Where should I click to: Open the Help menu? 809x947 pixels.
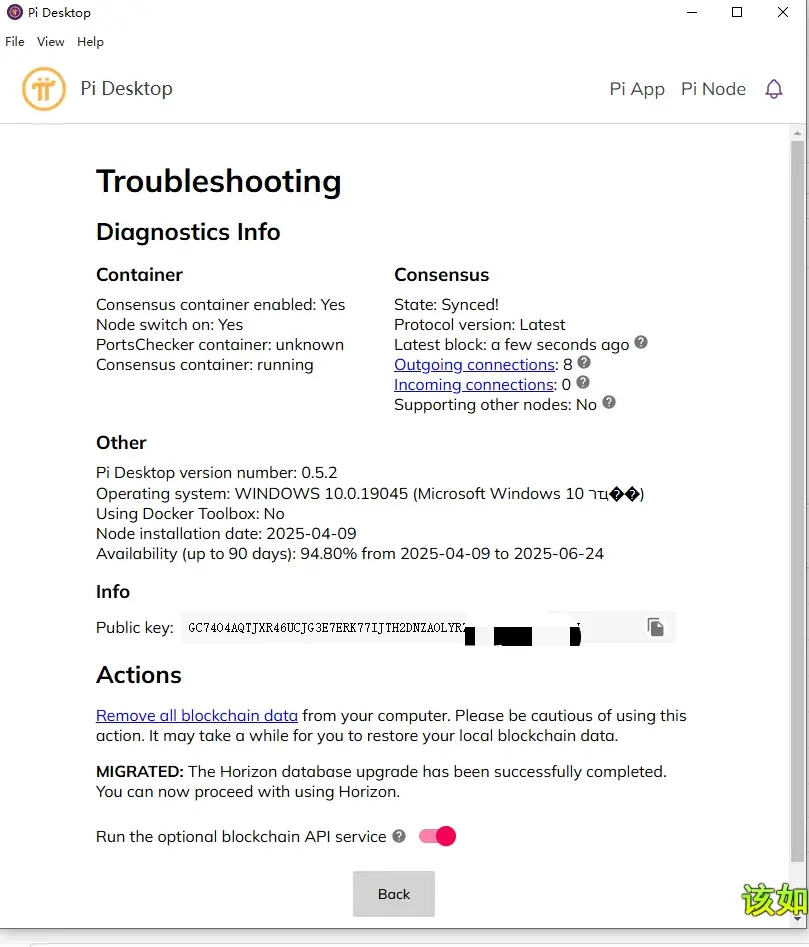tap(91, 42)
